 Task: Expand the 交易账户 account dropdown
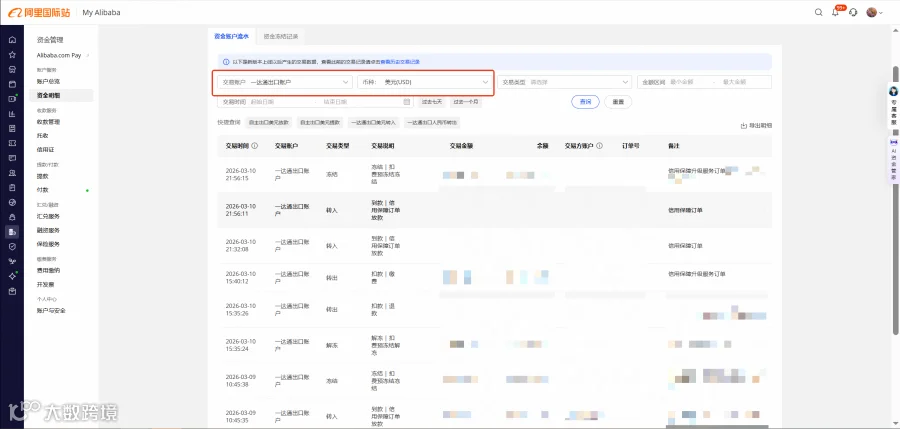click(x=285, y=82)
